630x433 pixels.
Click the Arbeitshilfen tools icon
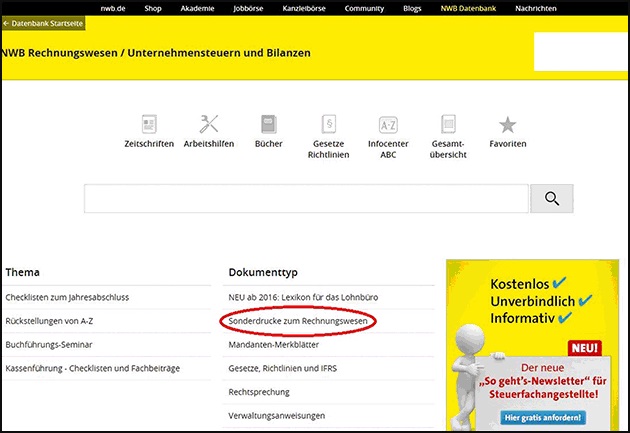tap(209, 125)
